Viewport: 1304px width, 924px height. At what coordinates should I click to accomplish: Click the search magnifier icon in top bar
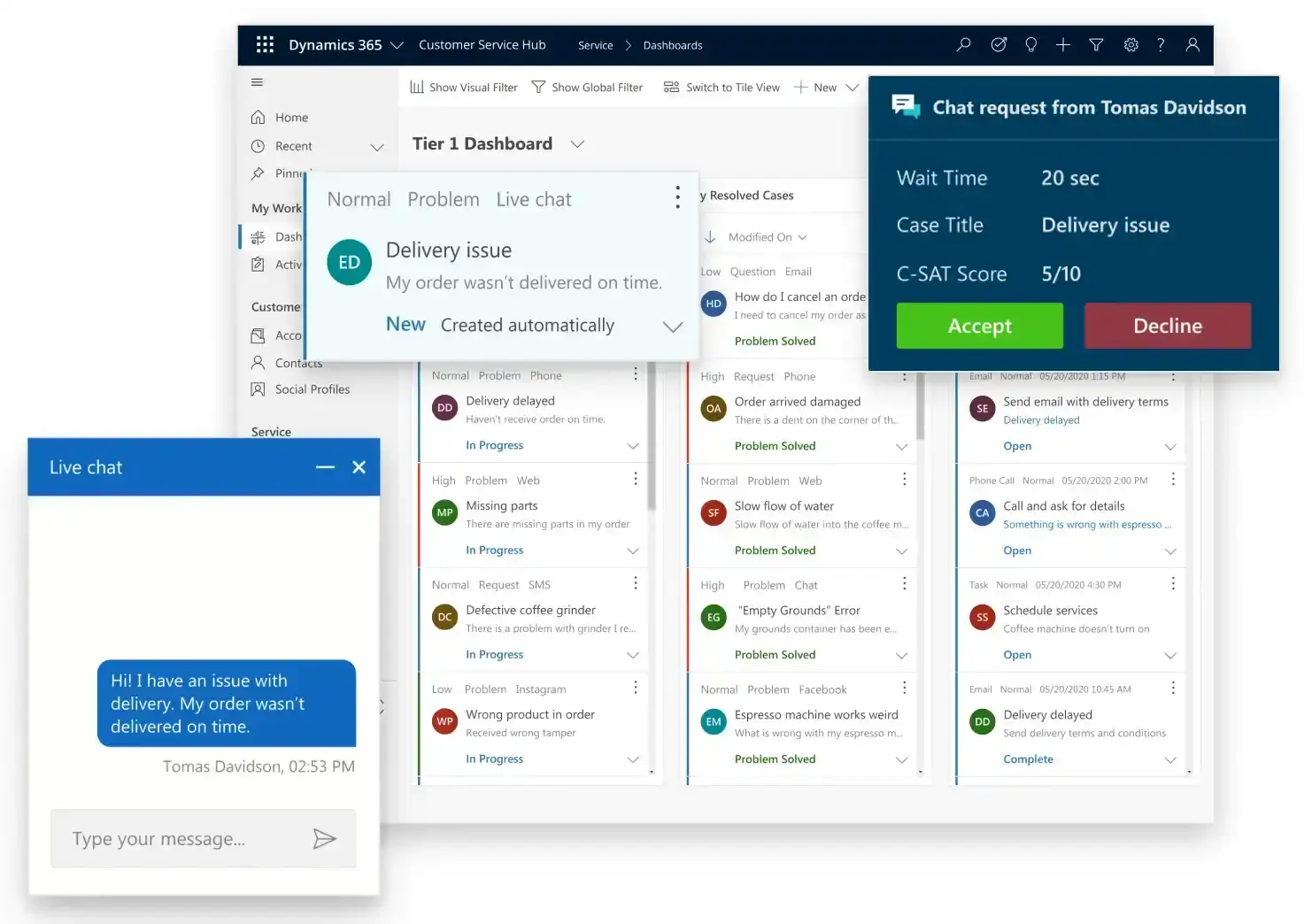[963, 44]
